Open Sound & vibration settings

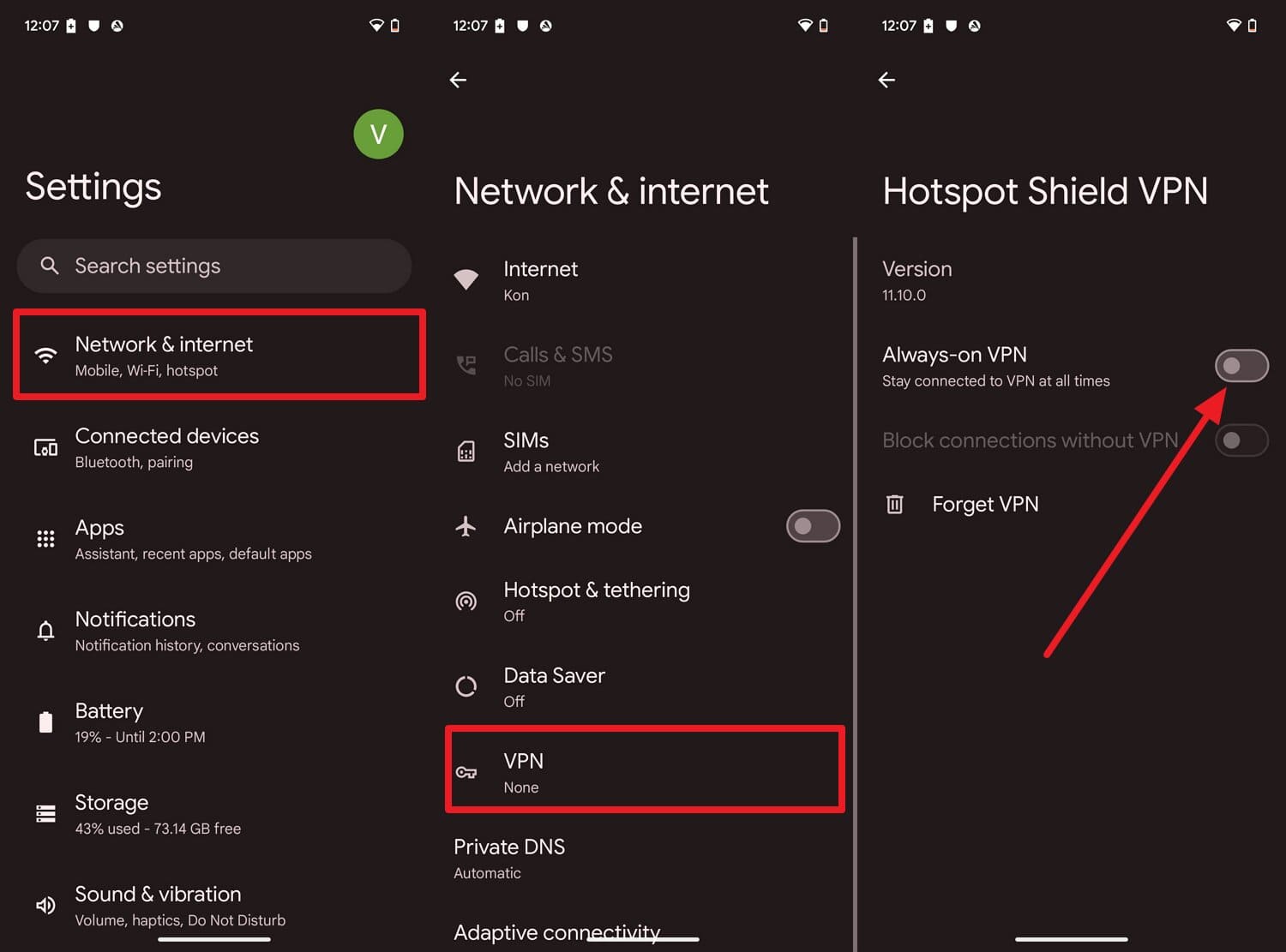pyautogui.click(x=214, y=906)
